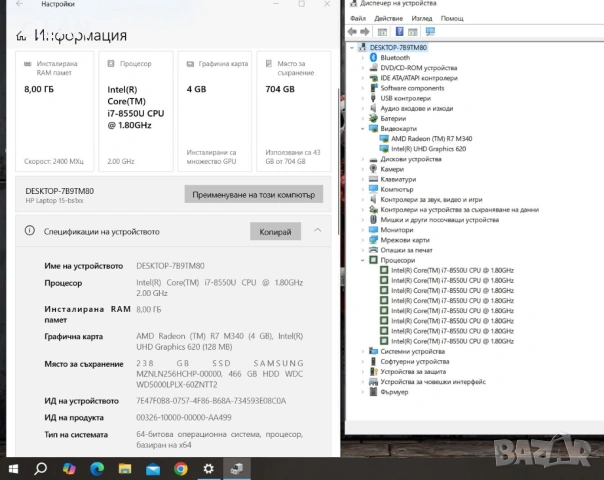Expand the Мишки и други посочващи устройства category
The width and height of the screenshot is (604, 480).
(x=362, y=220)
